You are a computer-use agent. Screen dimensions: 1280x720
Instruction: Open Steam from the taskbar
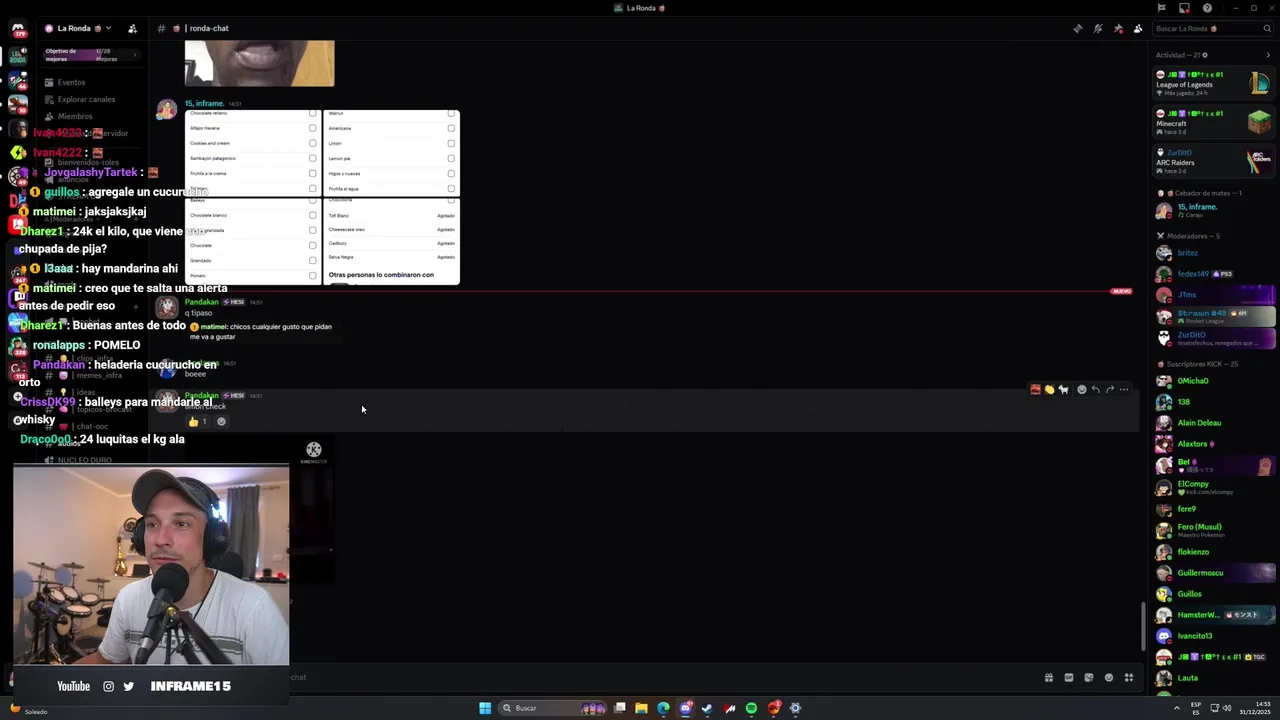click(x=707, y=708)
